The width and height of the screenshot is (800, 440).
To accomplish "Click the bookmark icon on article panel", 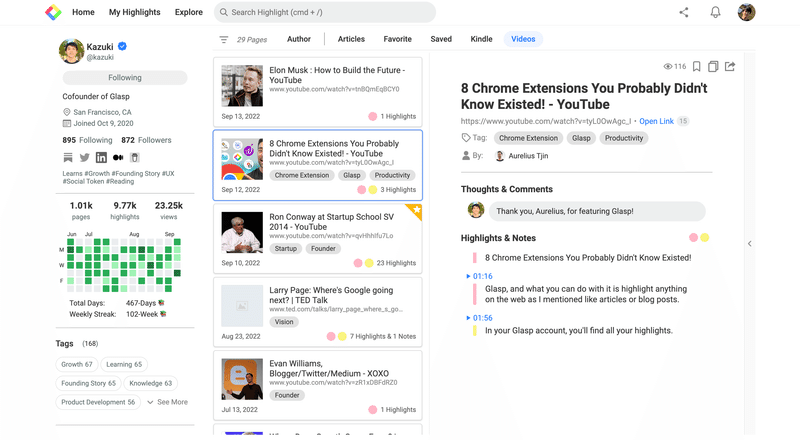I will (x=696, y=66).
